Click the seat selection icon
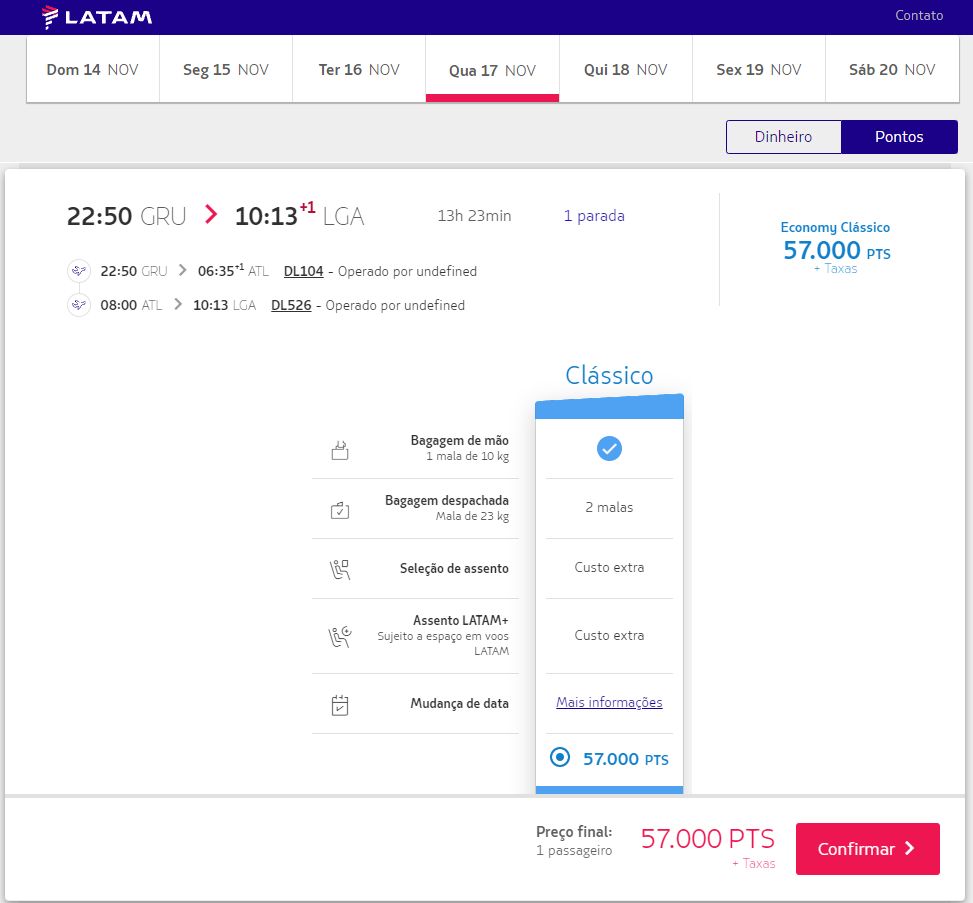The height and width of the screenshot is (903, 973). [x=340, y=568]
